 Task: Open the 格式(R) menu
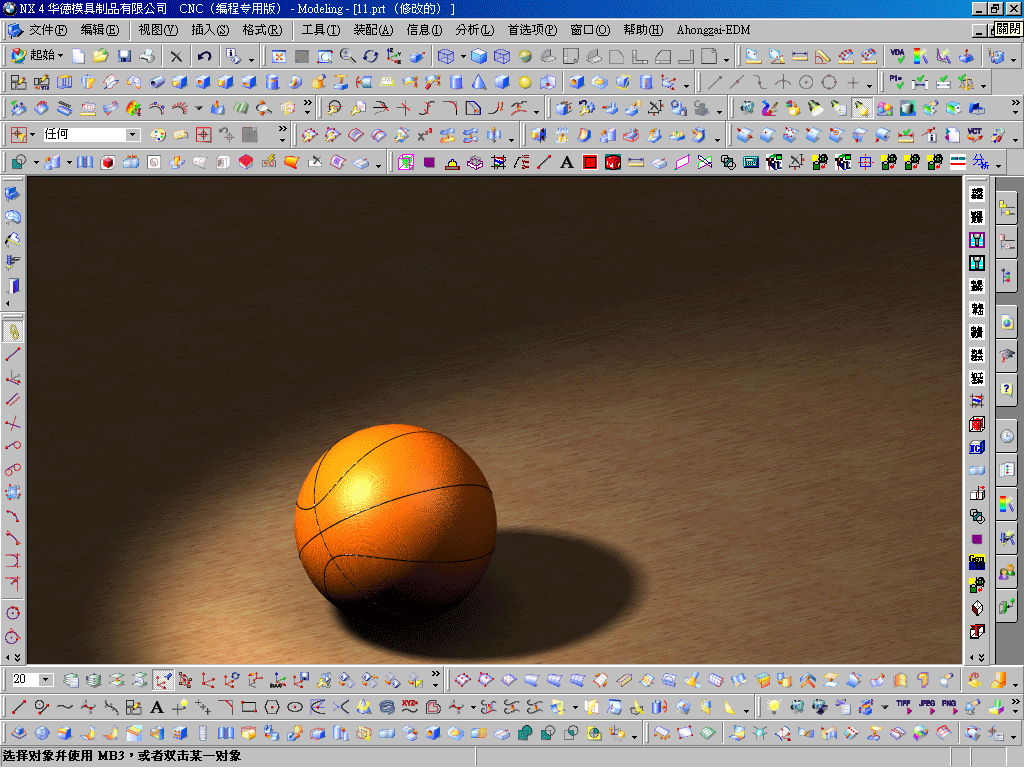[263, 30]
